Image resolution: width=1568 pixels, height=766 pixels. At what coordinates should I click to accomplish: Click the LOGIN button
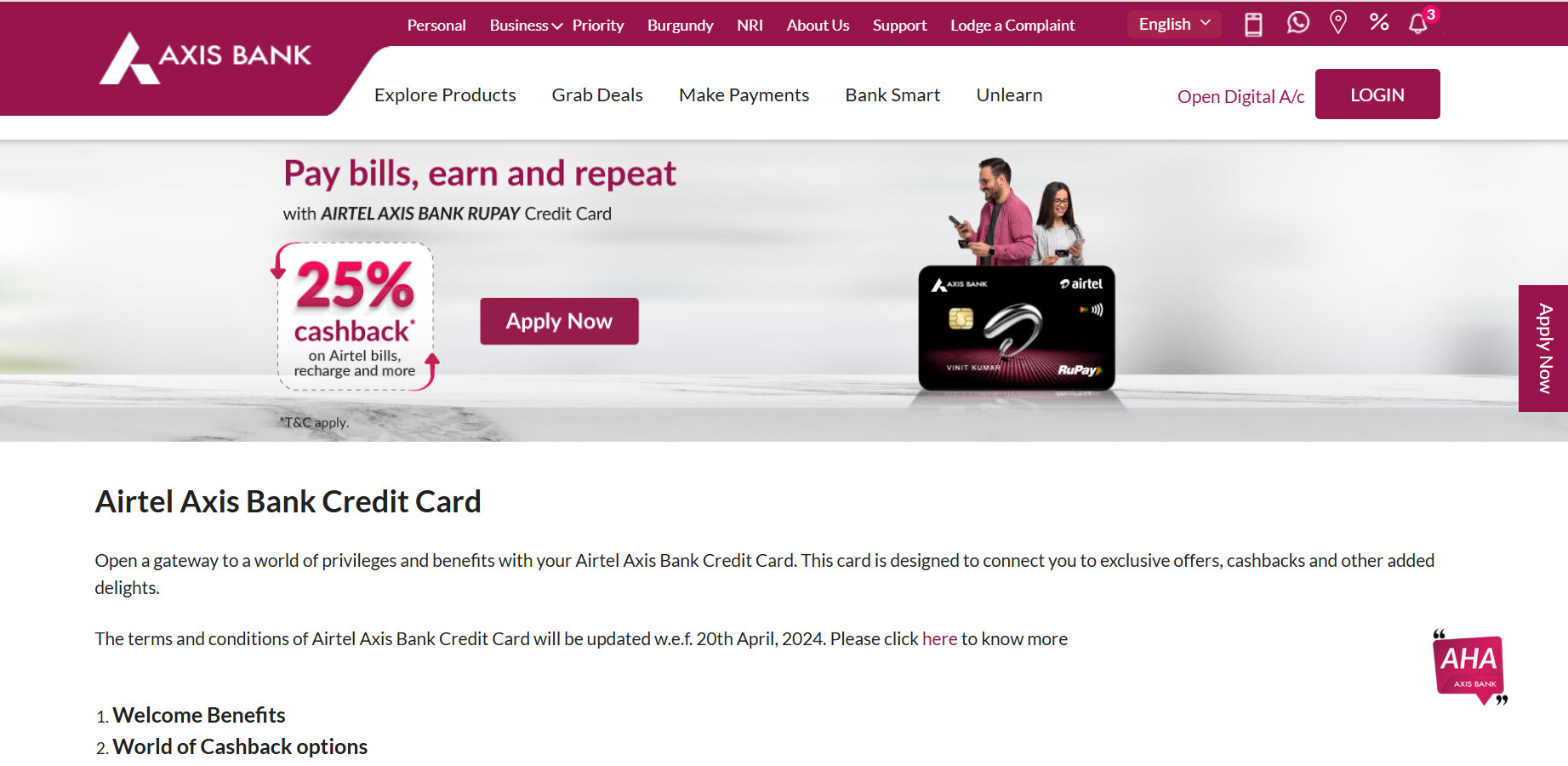pos(1377,94)
